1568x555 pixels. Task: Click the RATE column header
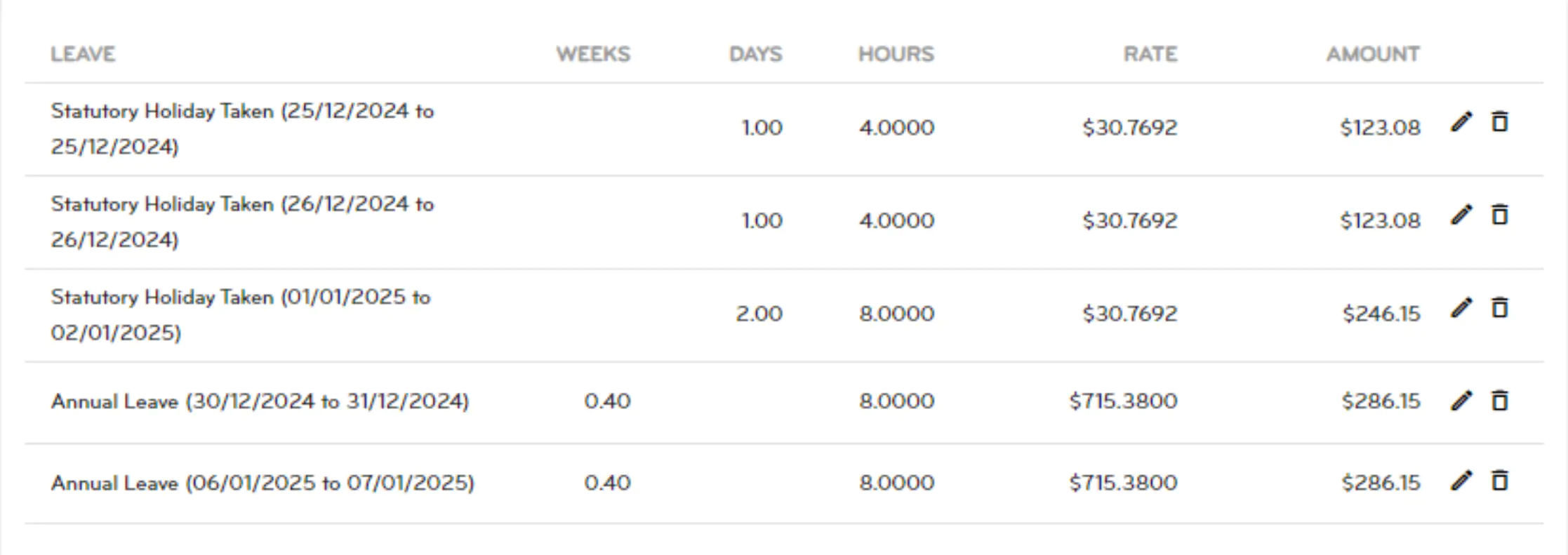click(1150, 54)
